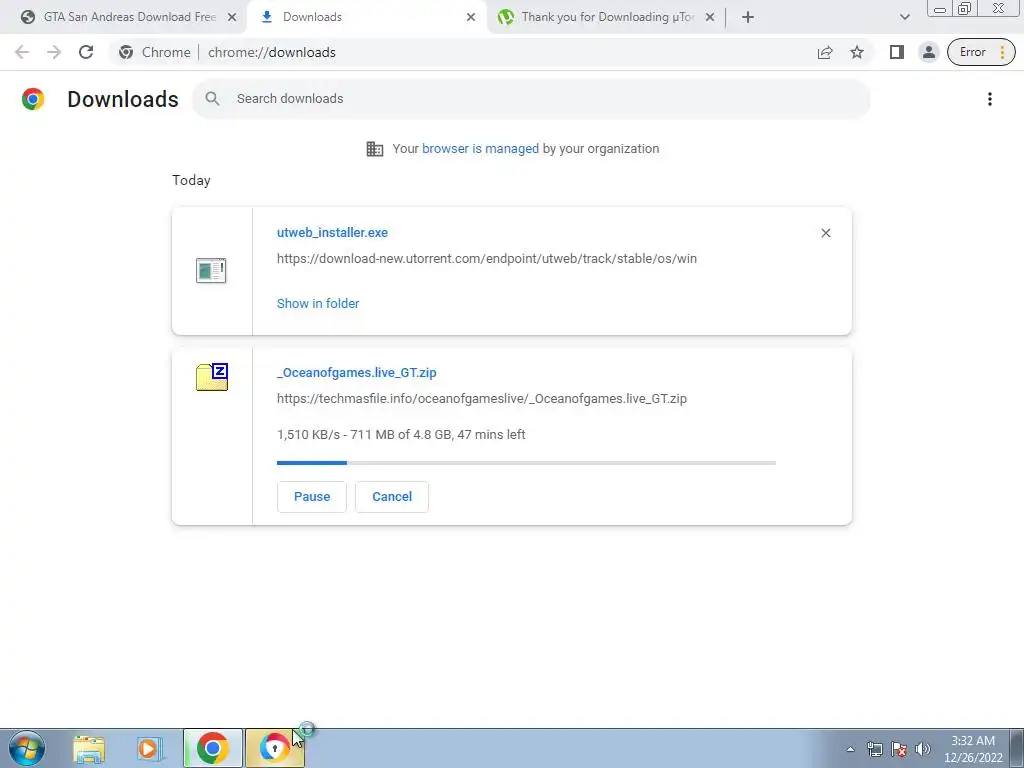Viewport: 1024px width, 768px height.
Task: Click the utorrent download URL text
Action: [487, 259]
